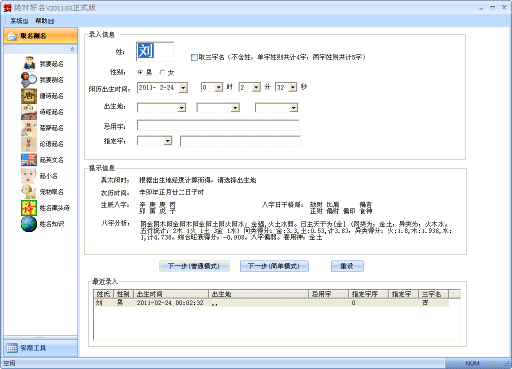The height and width of the screenshot is (369, 512).
Task: Open 楚辞起名 Chu Ci naming icon
Action: [29, 128]
